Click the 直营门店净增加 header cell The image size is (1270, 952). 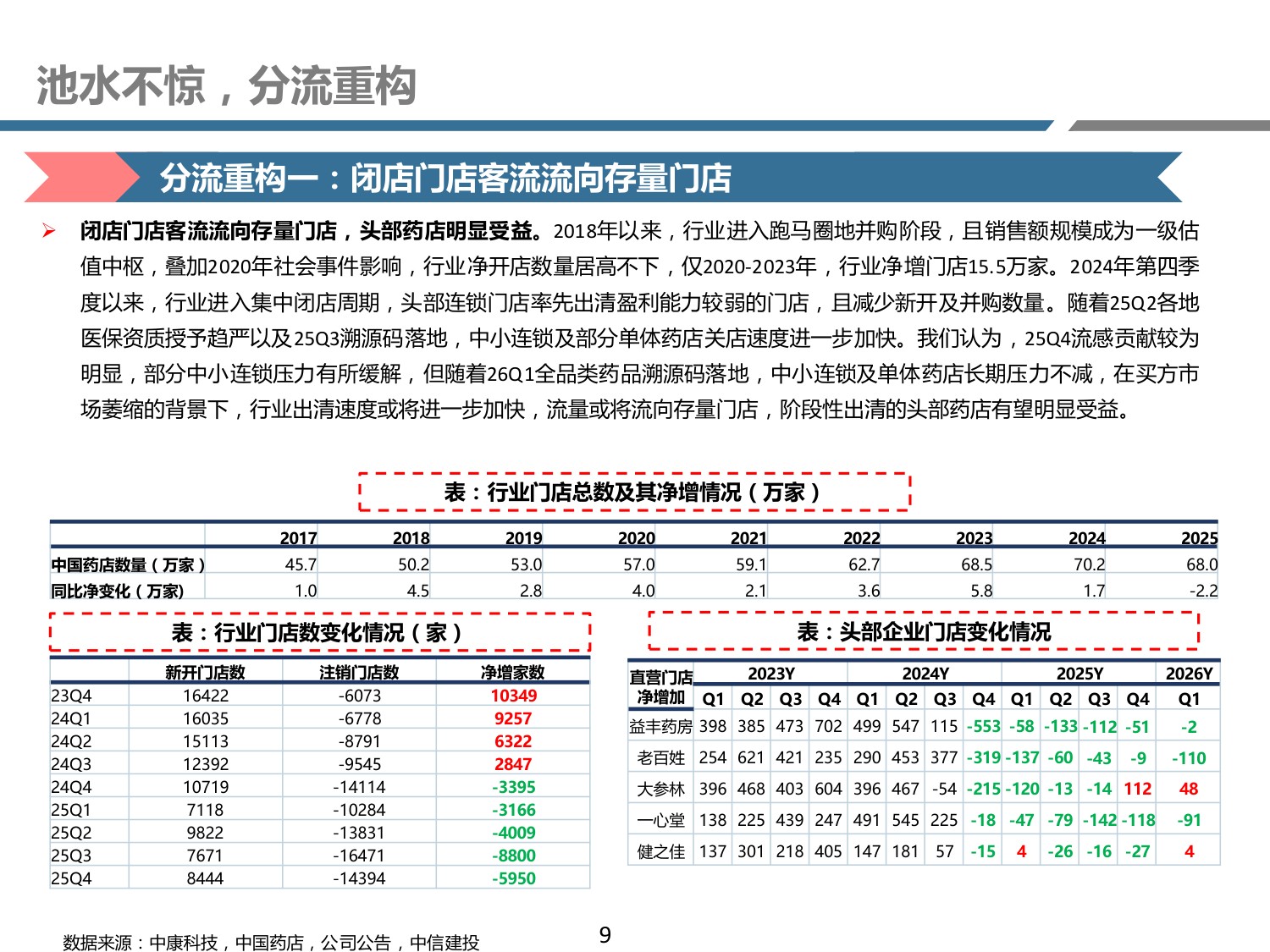point(660,687)
